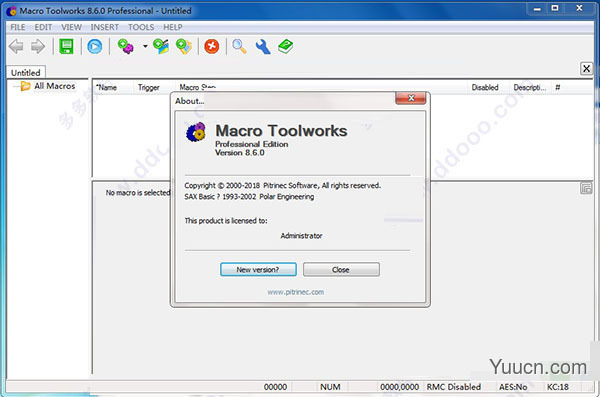Run macro with the blue play icon
This screenshot has height=397, width=600.
point(95,47)
